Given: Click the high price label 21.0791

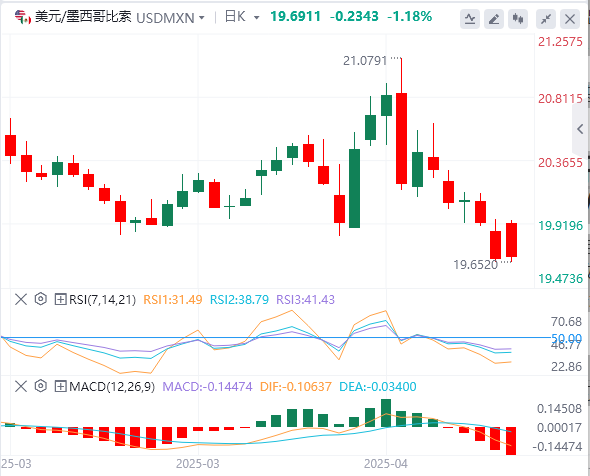Looking at the screenshot, I should pos(365,61).
